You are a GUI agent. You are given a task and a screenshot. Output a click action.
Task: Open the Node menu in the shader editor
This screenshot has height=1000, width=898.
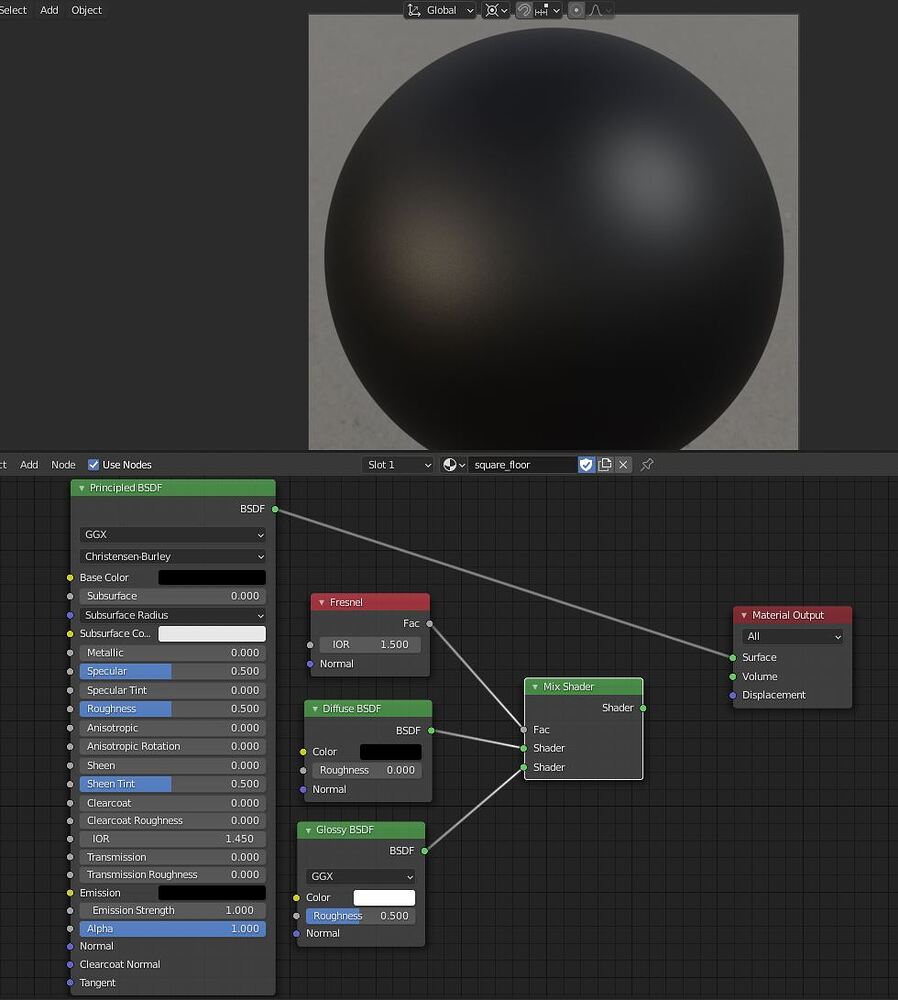coord(63,464)
